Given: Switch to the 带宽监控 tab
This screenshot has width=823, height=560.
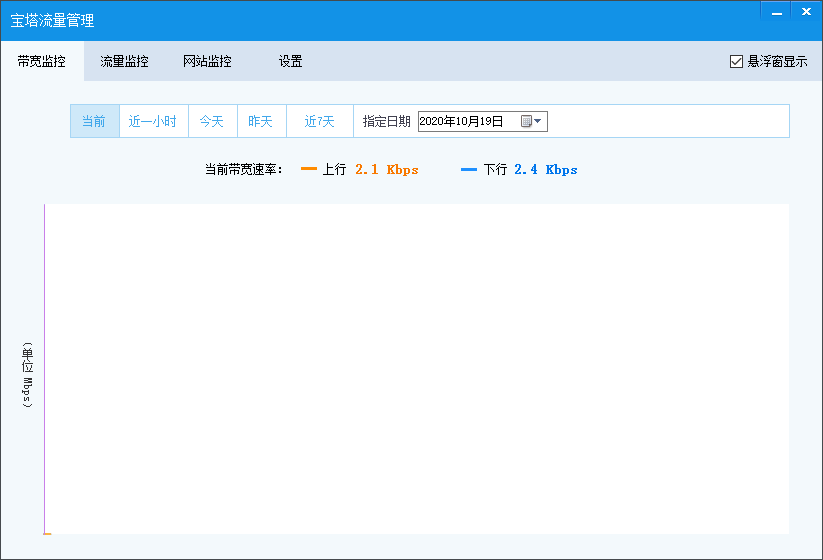Looking at the screenshot, I should pos(41,61).
